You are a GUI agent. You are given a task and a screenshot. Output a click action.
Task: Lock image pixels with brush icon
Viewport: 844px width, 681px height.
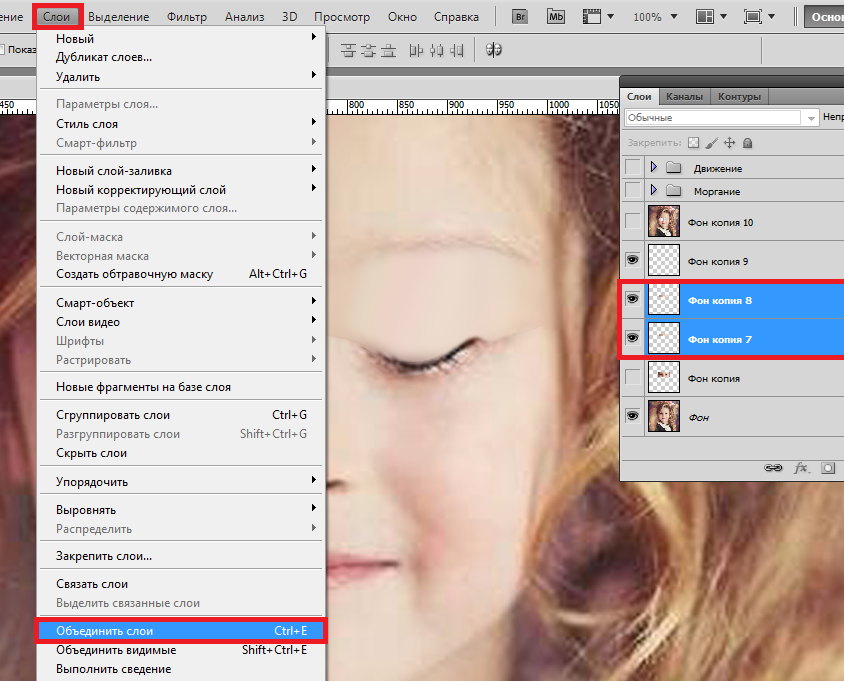pyautogui.click(x=711, y=143)
